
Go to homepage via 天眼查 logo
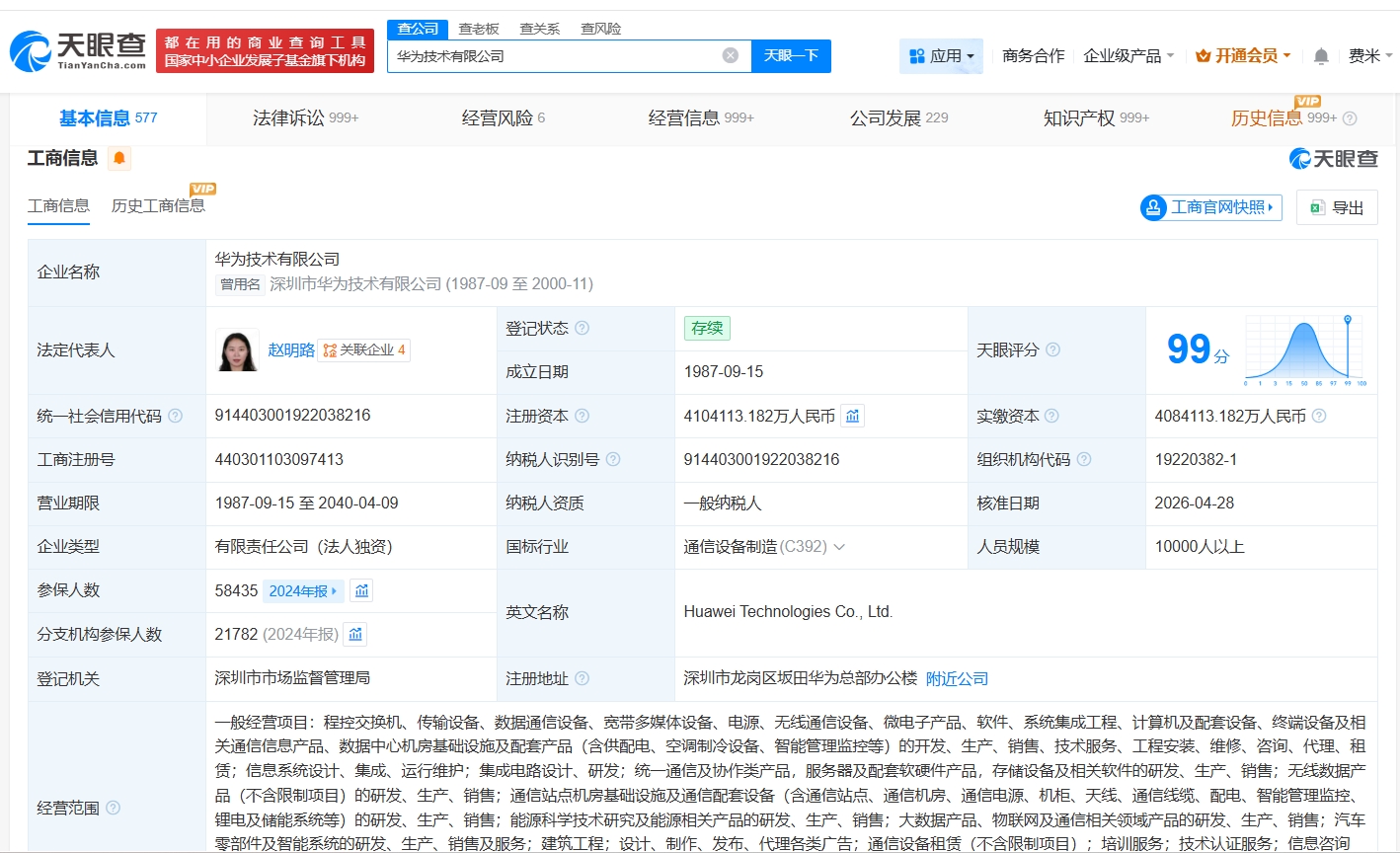click(x=78, y=50)
